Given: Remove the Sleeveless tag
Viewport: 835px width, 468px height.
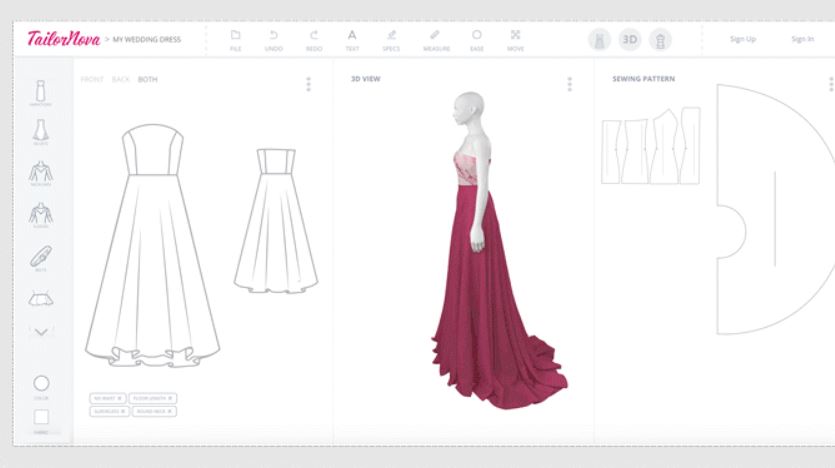Looking at the screenshot, I should (123, 412).
